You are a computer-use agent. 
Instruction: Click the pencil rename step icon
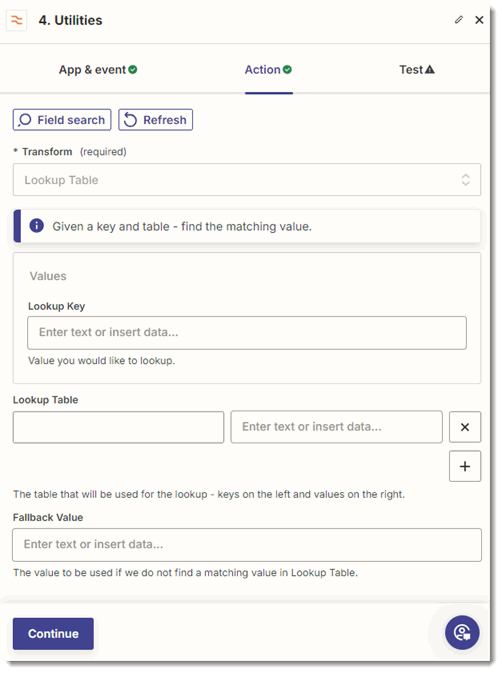point(459,20)
